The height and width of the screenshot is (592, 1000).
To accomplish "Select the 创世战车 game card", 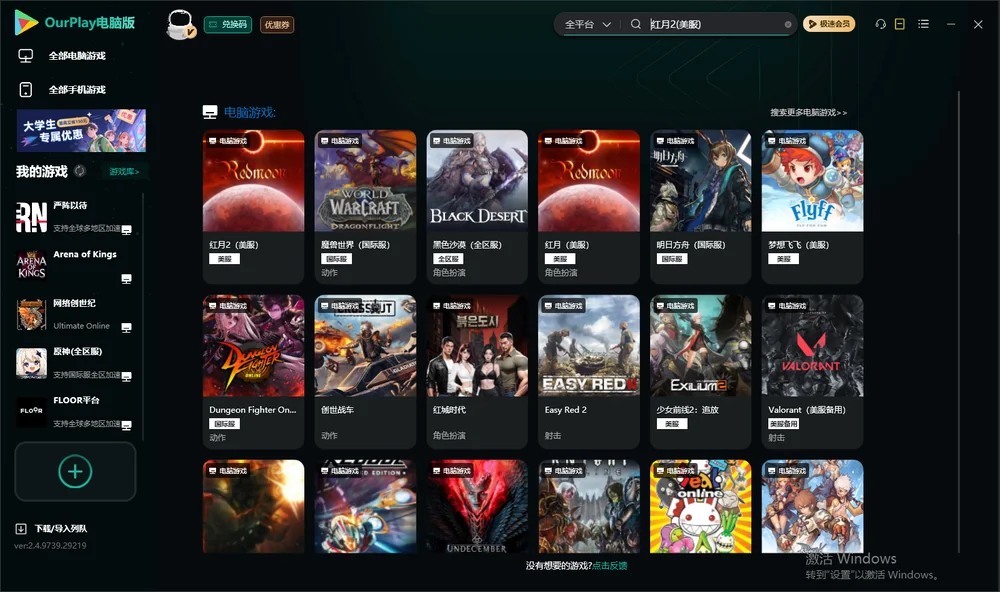I will pyautogui.click(x=365, y=372).
